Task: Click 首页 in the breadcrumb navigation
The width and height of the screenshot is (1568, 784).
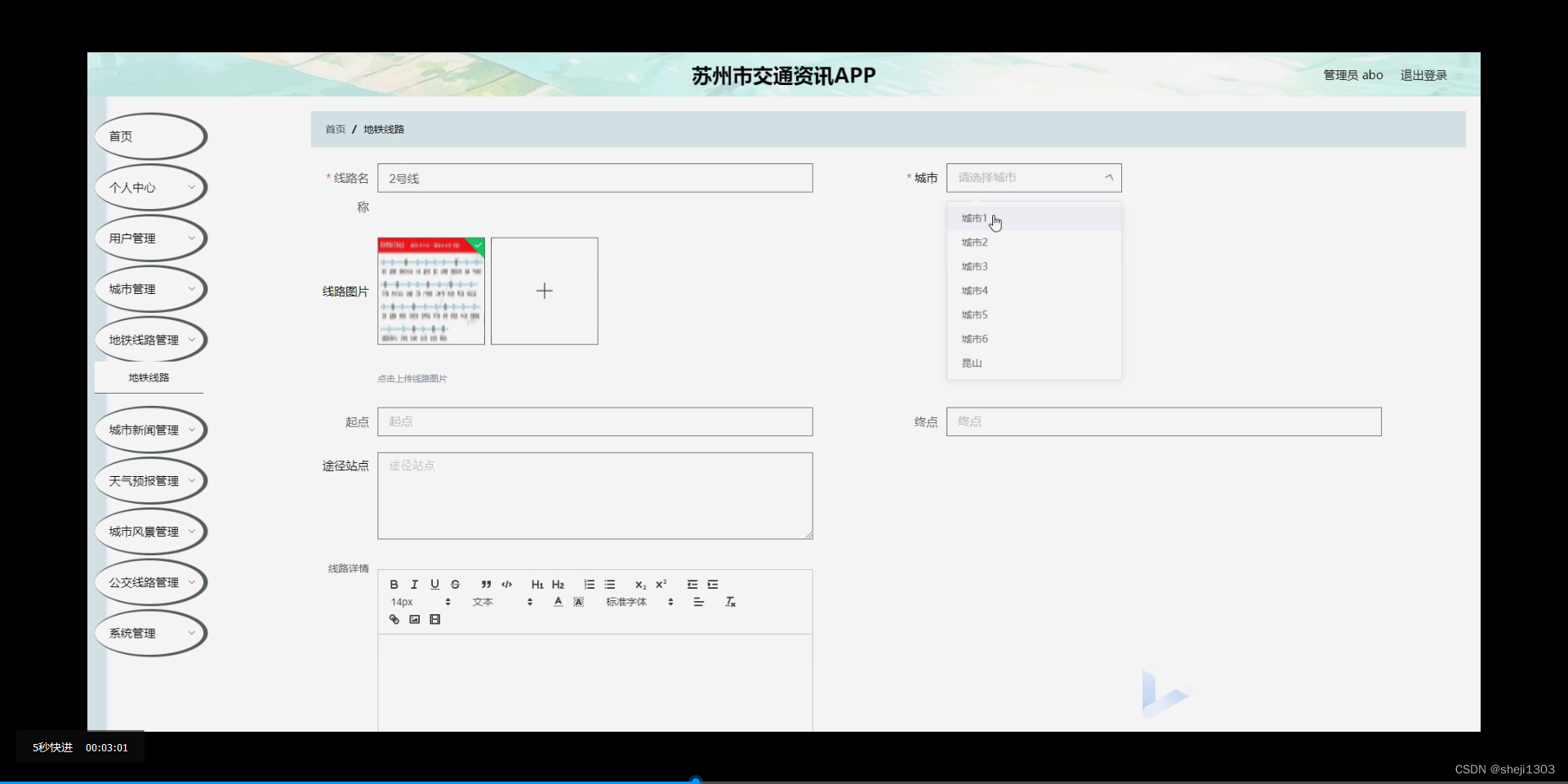Action: pyautogui.click(x=335, y=129)
